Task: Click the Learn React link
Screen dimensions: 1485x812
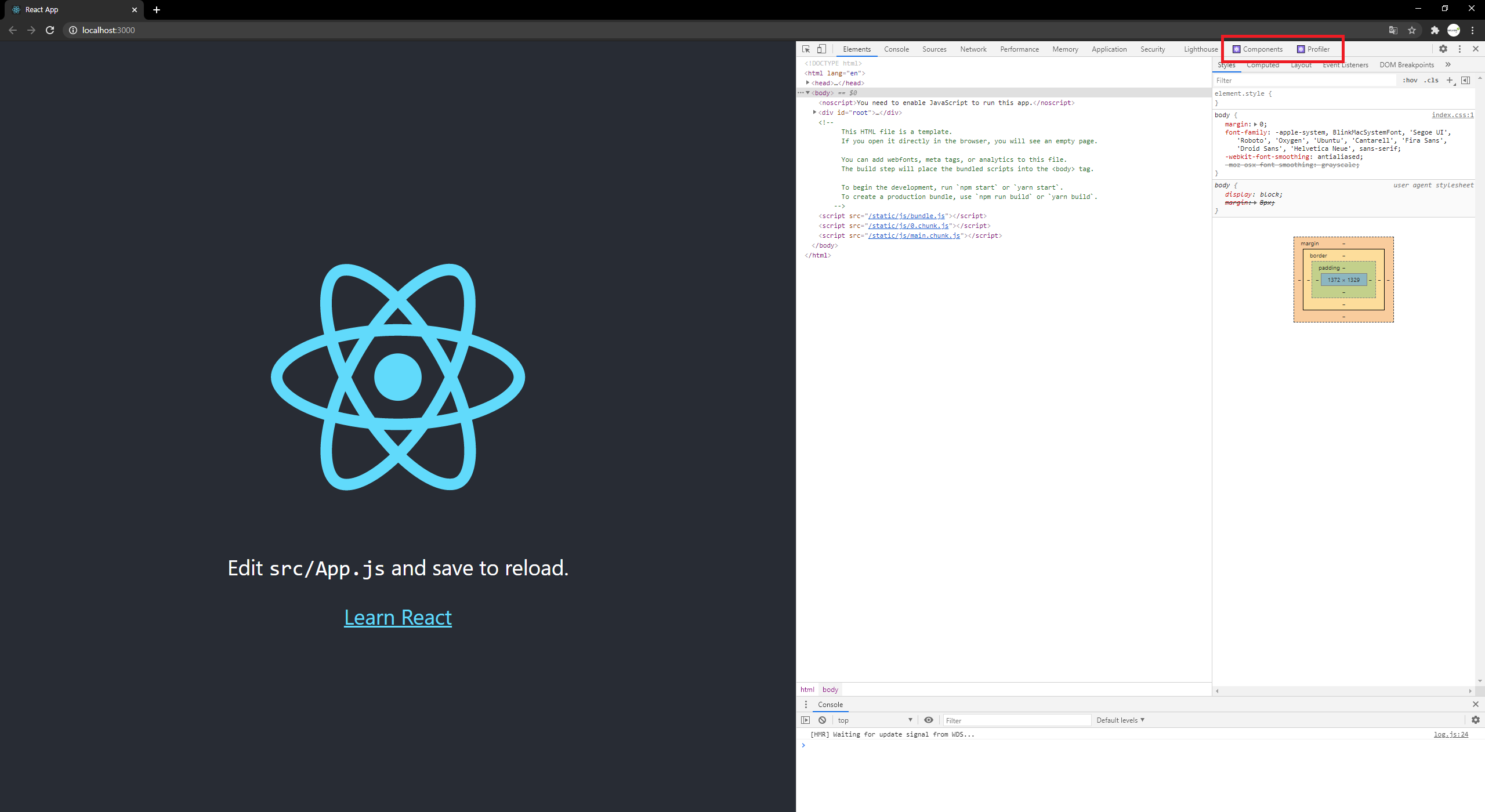Action: click(x=397, y=618)
